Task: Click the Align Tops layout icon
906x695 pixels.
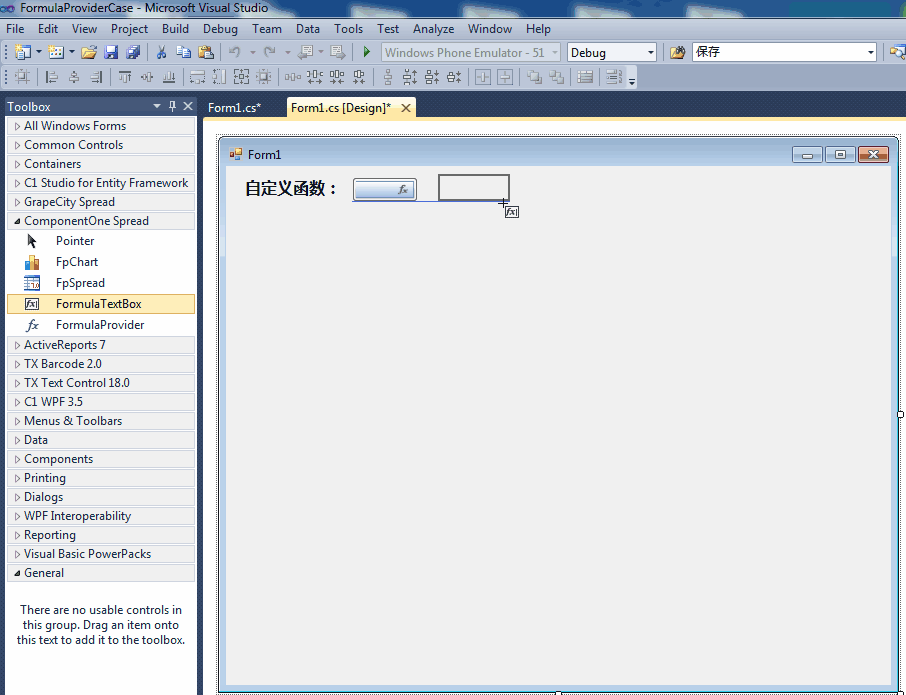Action: pos(125,77)
